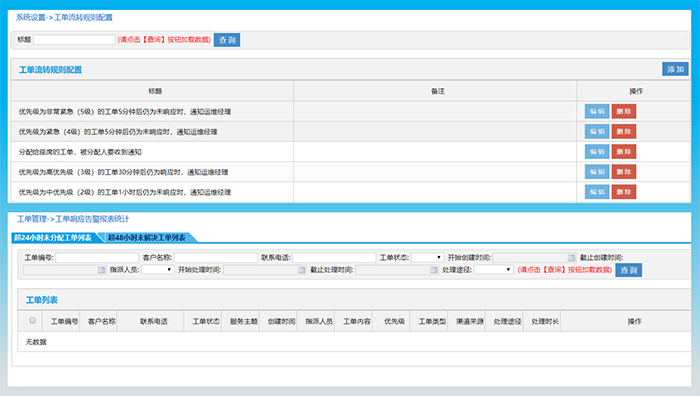
Task: Open calendar picker for 截止创建时间
Action: tap(101, 270)
